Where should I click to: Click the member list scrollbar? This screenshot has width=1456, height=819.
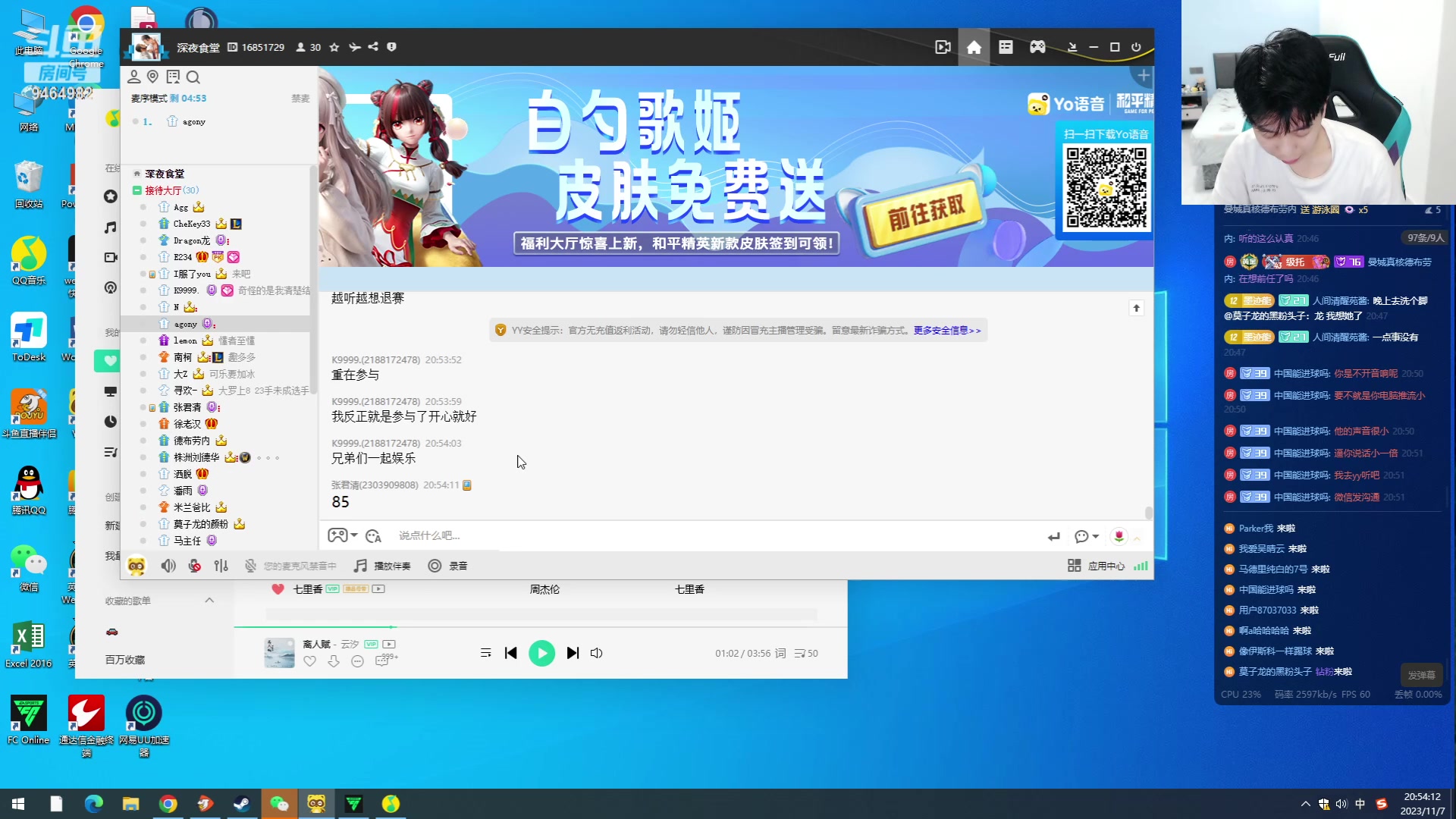pos(313,281)
